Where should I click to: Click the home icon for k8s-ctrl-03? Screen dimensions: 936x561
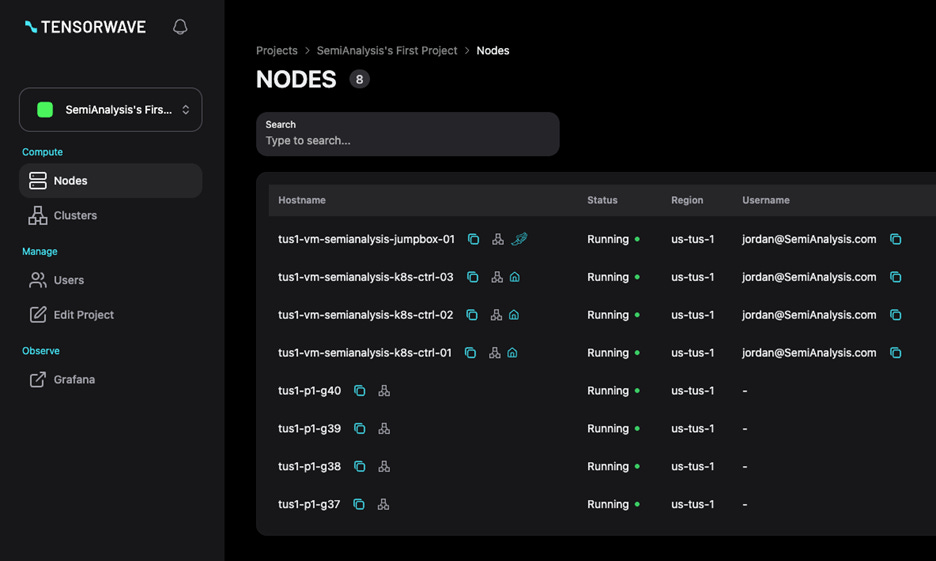click(x=515, y=277)
